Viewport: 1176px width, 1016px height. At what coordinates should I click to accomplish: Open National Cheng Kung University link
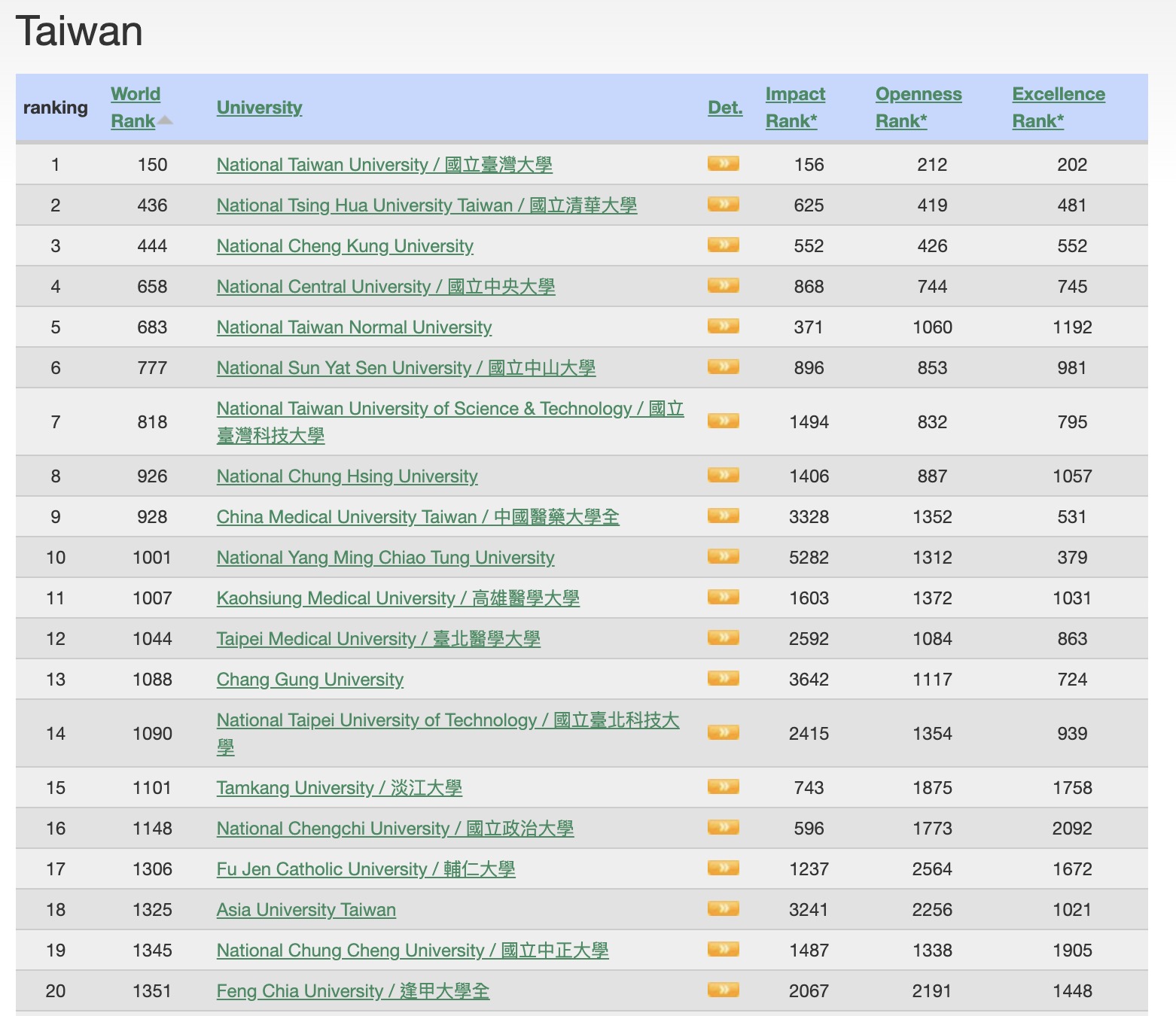pos(345,246)
